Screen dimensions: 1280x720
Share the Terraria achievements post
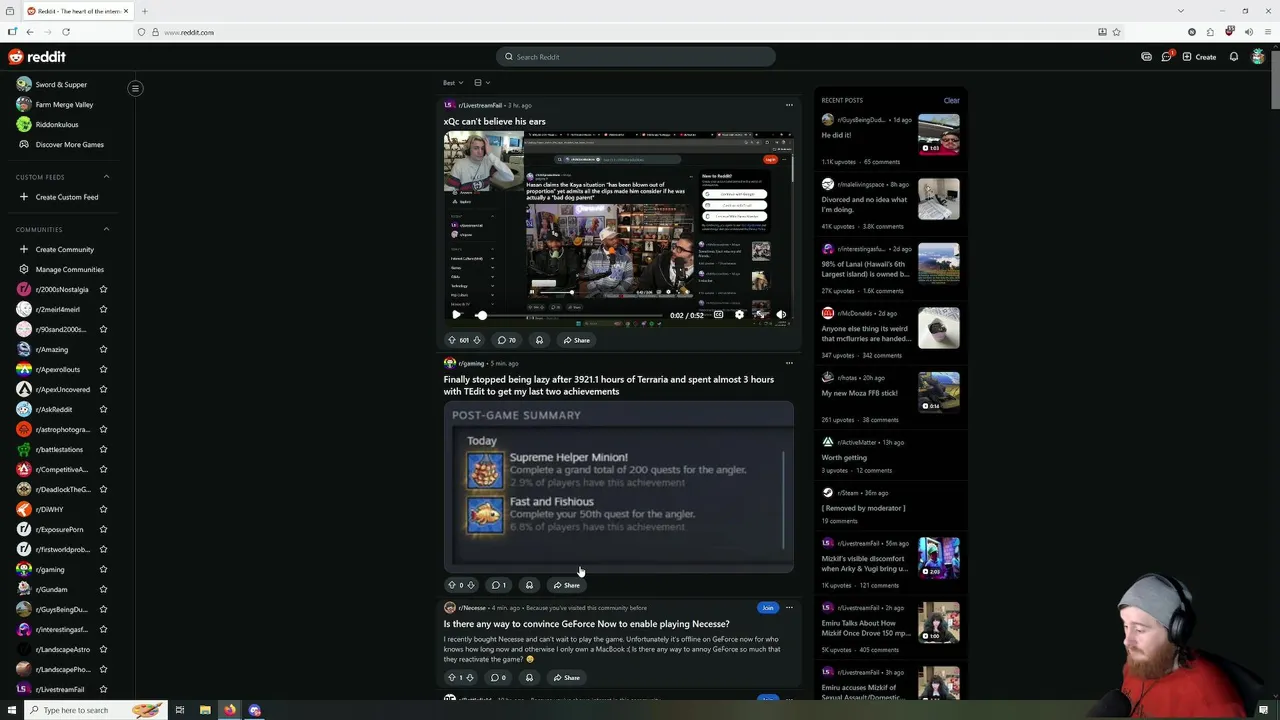click(566, 585)
